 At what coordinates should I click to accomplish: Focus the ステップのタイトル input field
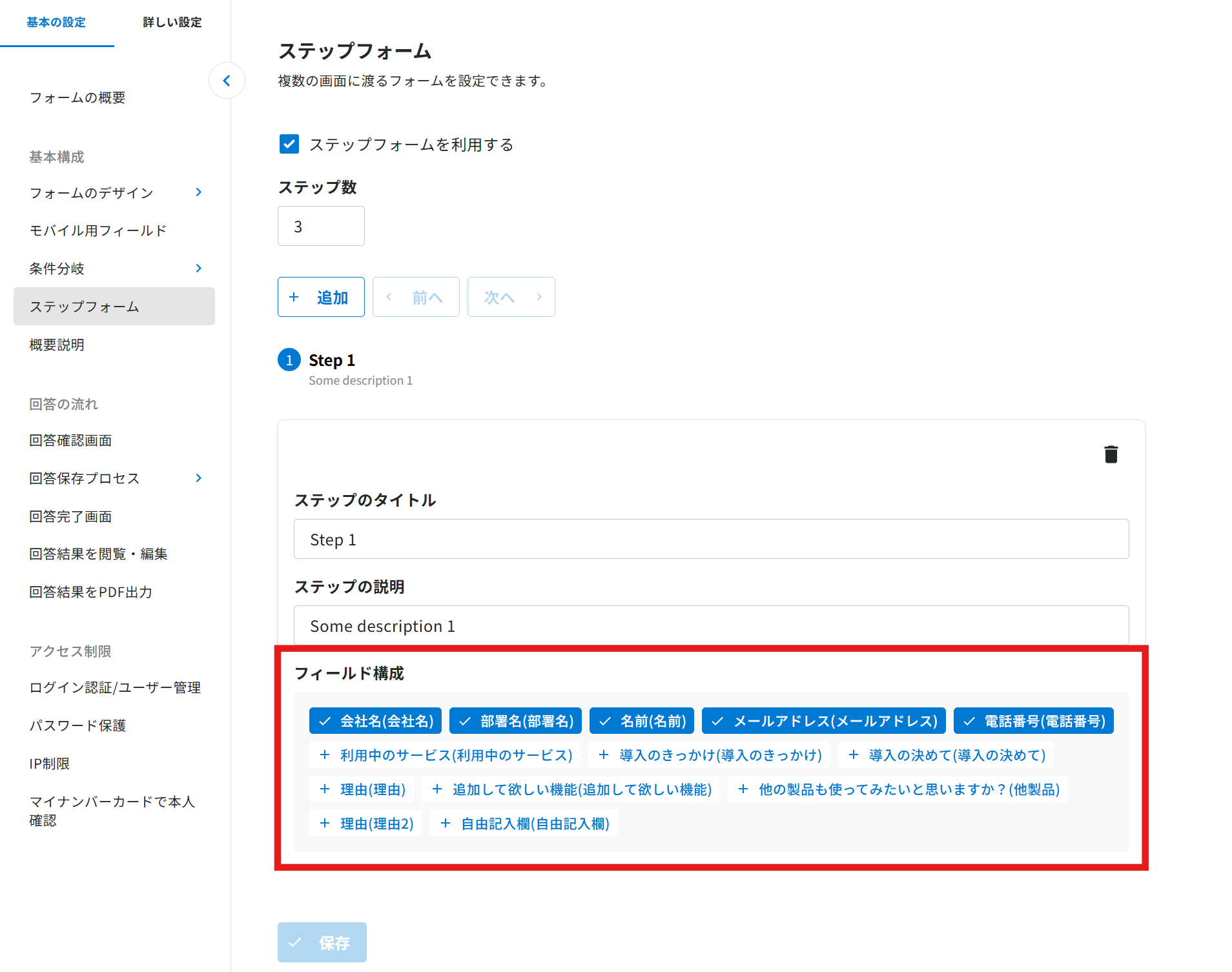tap(711, 539)
